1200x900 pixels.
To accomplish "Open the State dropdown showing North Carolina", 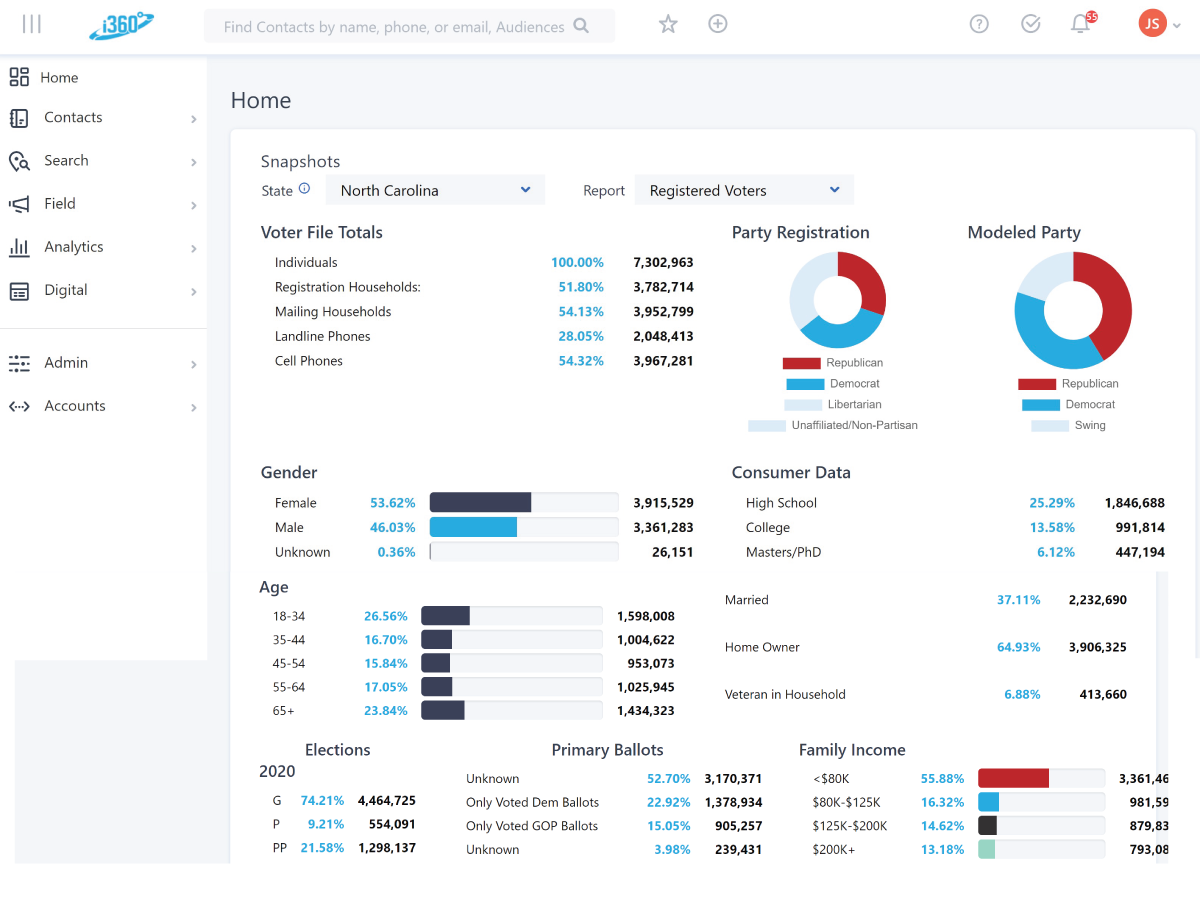I will pos(435,190).
